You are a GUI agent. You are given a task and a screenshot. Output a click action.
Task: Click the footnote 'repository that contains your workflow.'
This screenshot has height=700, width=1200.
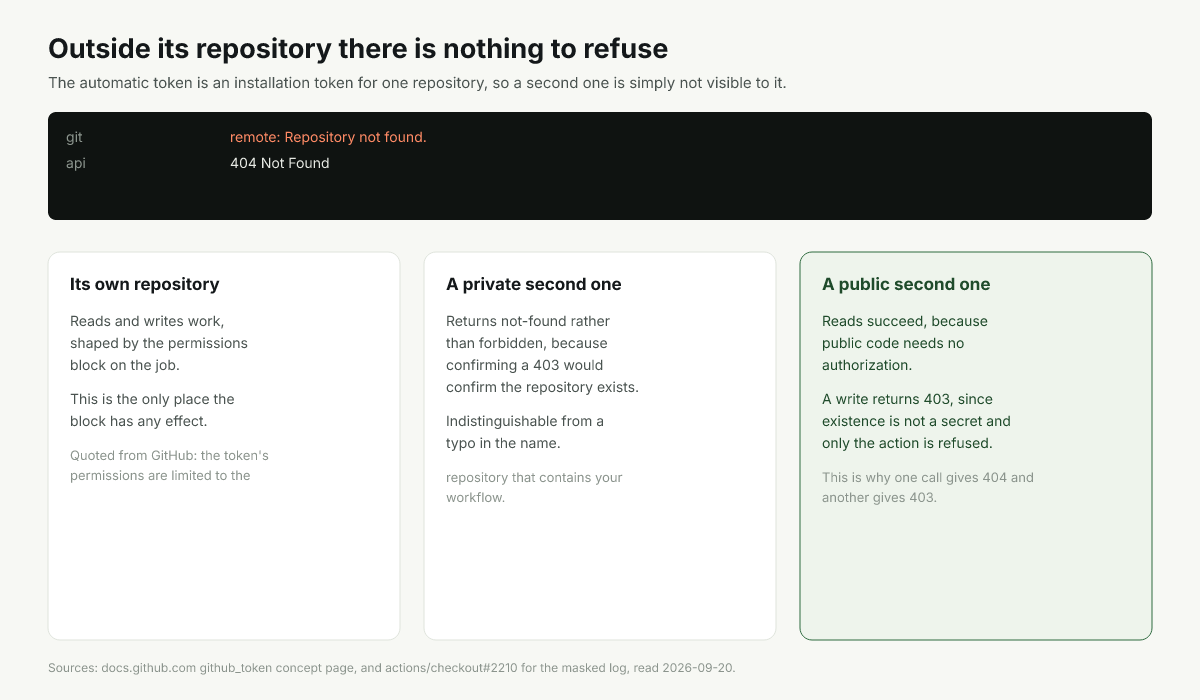(534, 487)
